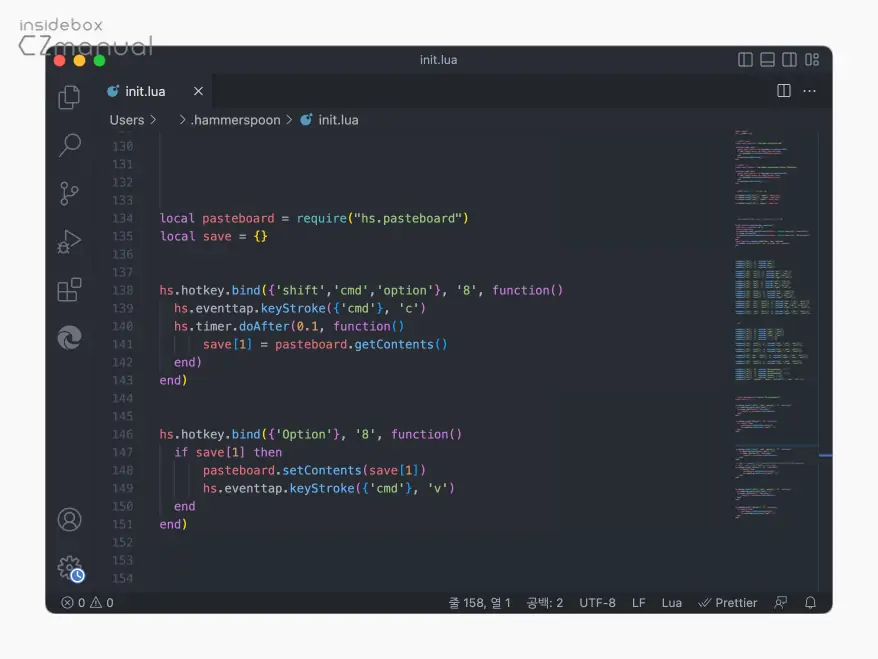Open the editor More Actions ellipsis menu

pos(809,91)
